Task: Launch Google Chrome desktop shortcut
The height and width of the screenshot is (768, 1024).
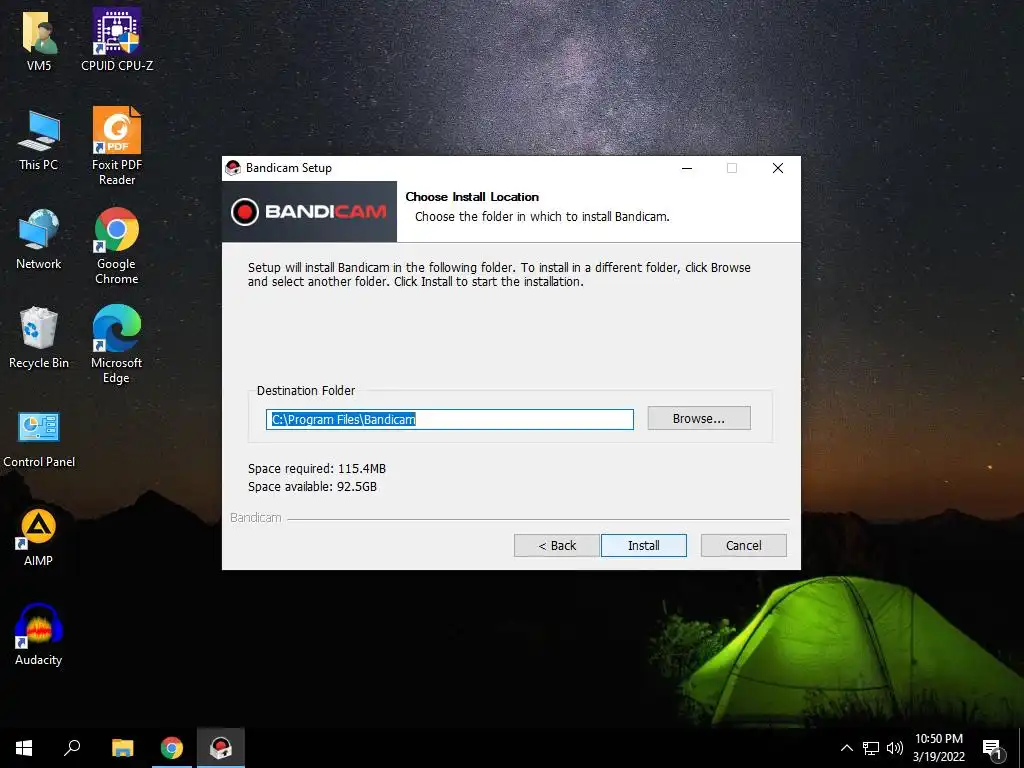Action: [117, 246]
